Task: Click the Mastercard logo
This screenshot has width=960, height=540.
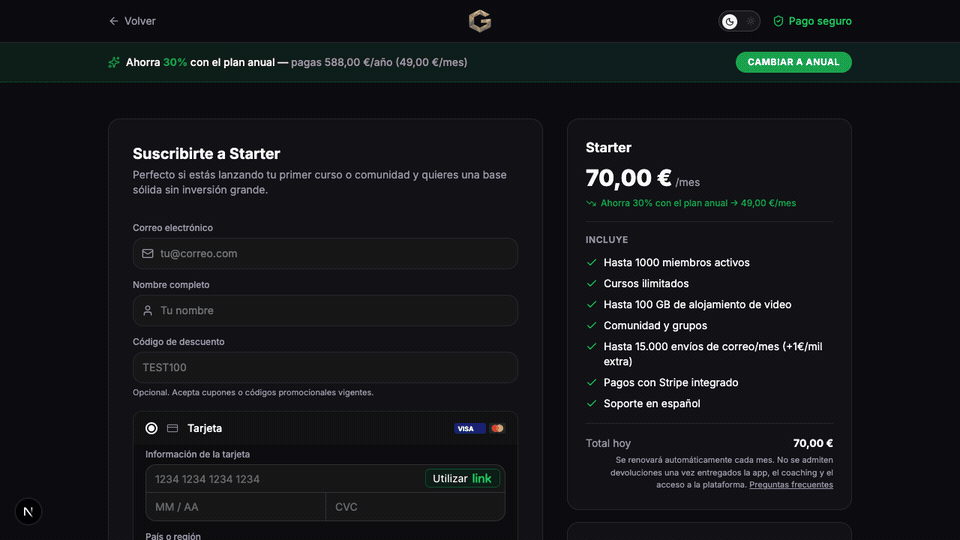Action: [497, 428]
